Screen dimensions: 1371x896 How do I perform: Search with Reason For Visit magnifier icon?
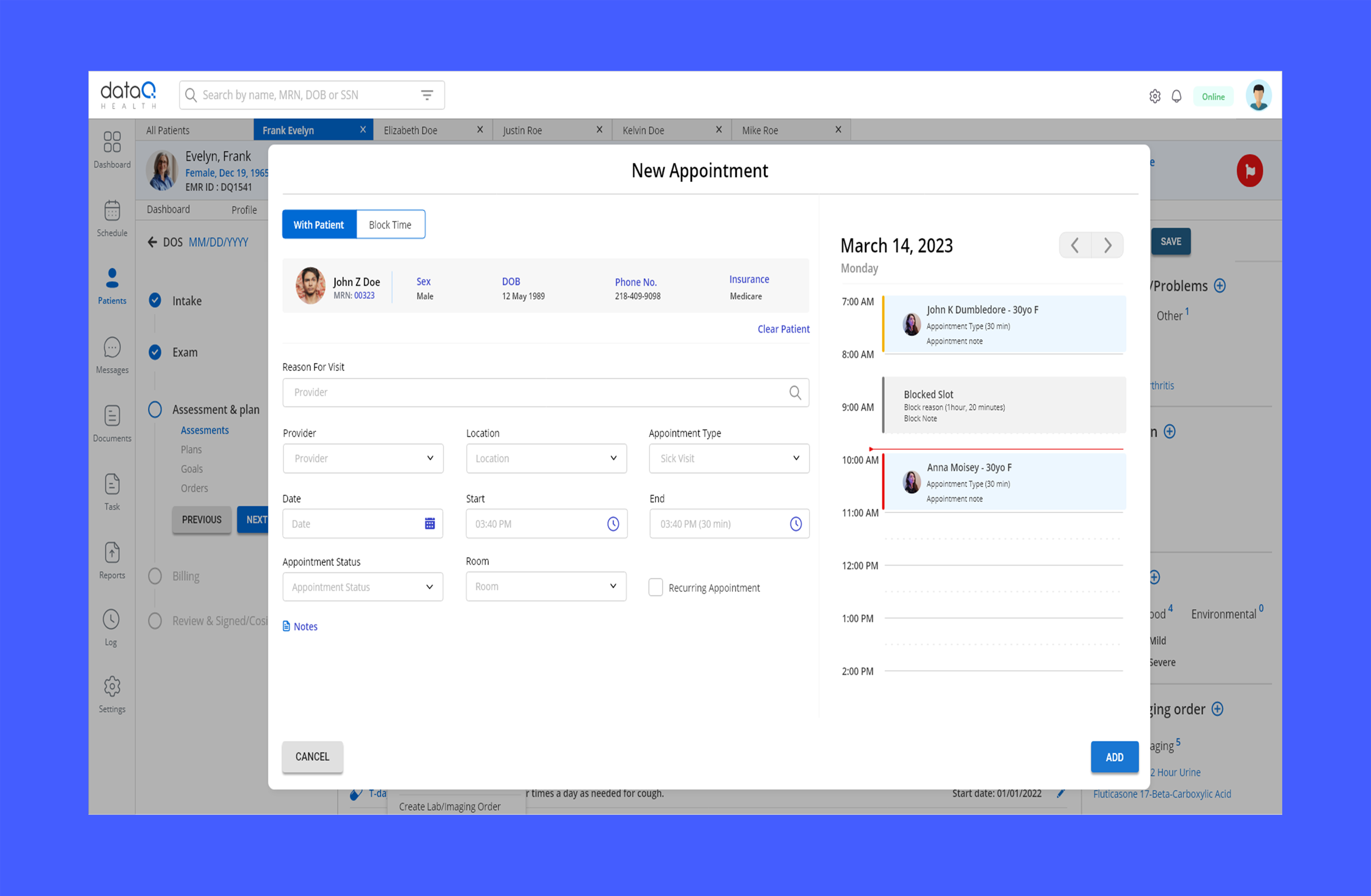[x=795, y=393]
